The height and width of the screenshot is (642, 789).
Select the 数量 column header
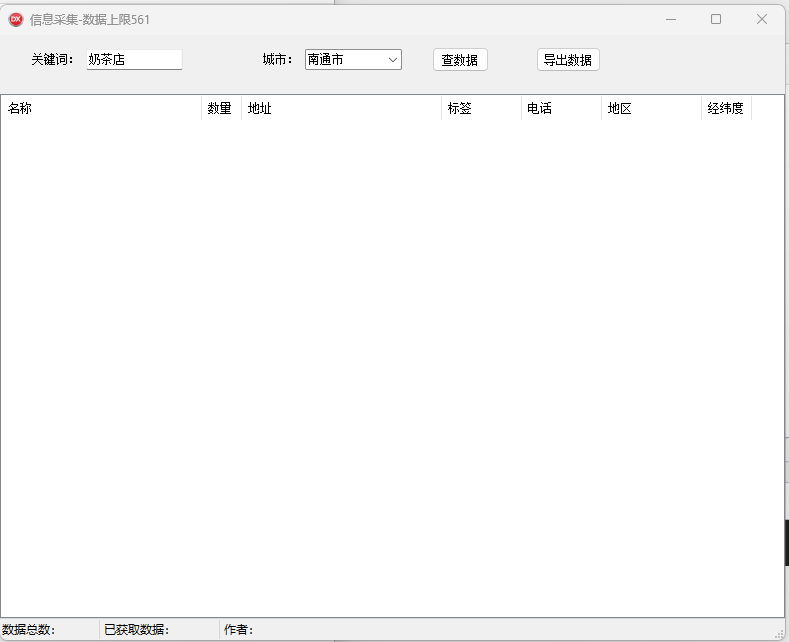(x=221, y=109)
